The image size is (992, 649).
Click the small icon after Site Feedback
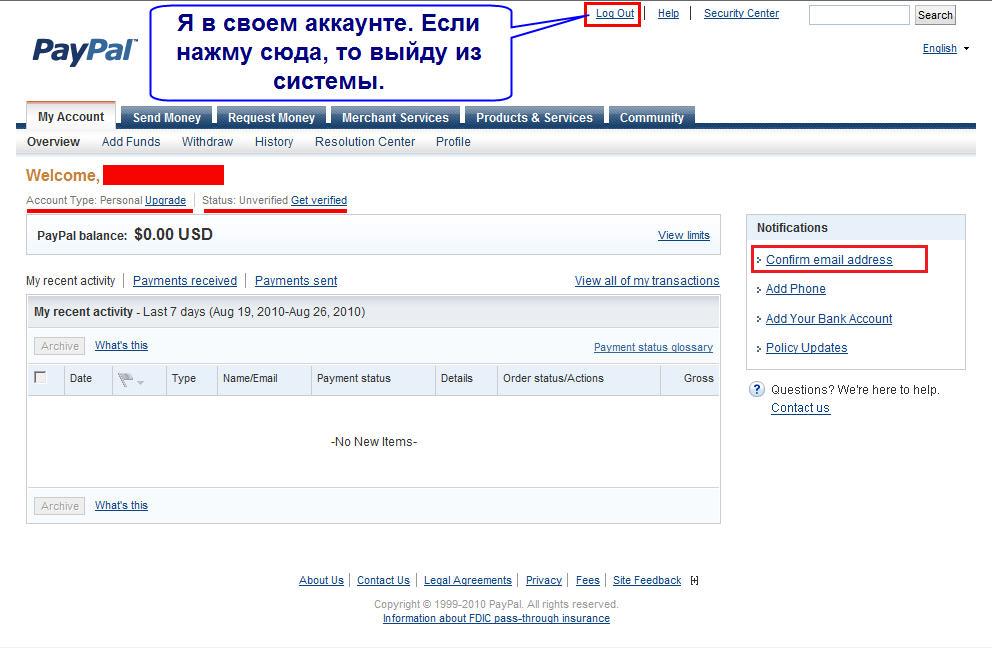click(695, 581)
